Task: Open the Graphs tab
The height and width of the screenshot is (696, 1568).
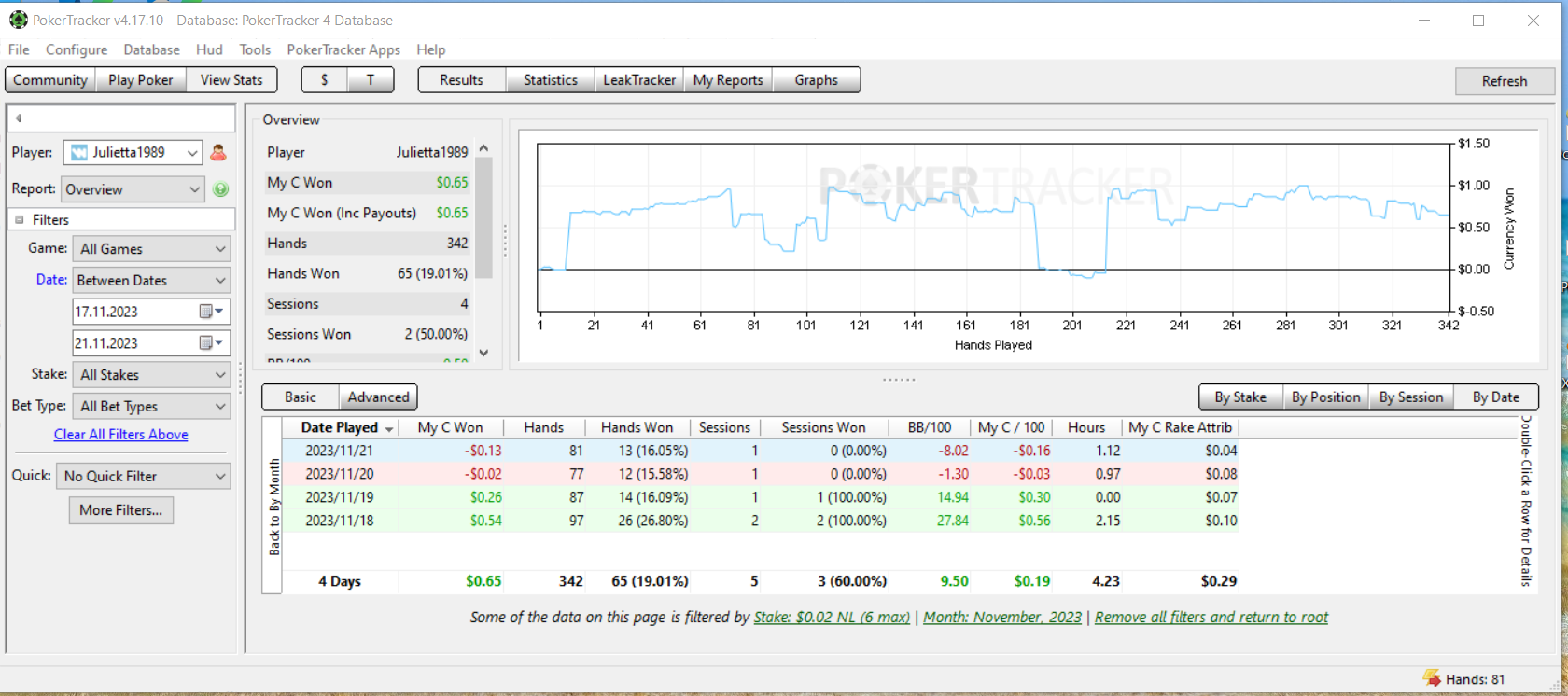Action: coord(817,80)
